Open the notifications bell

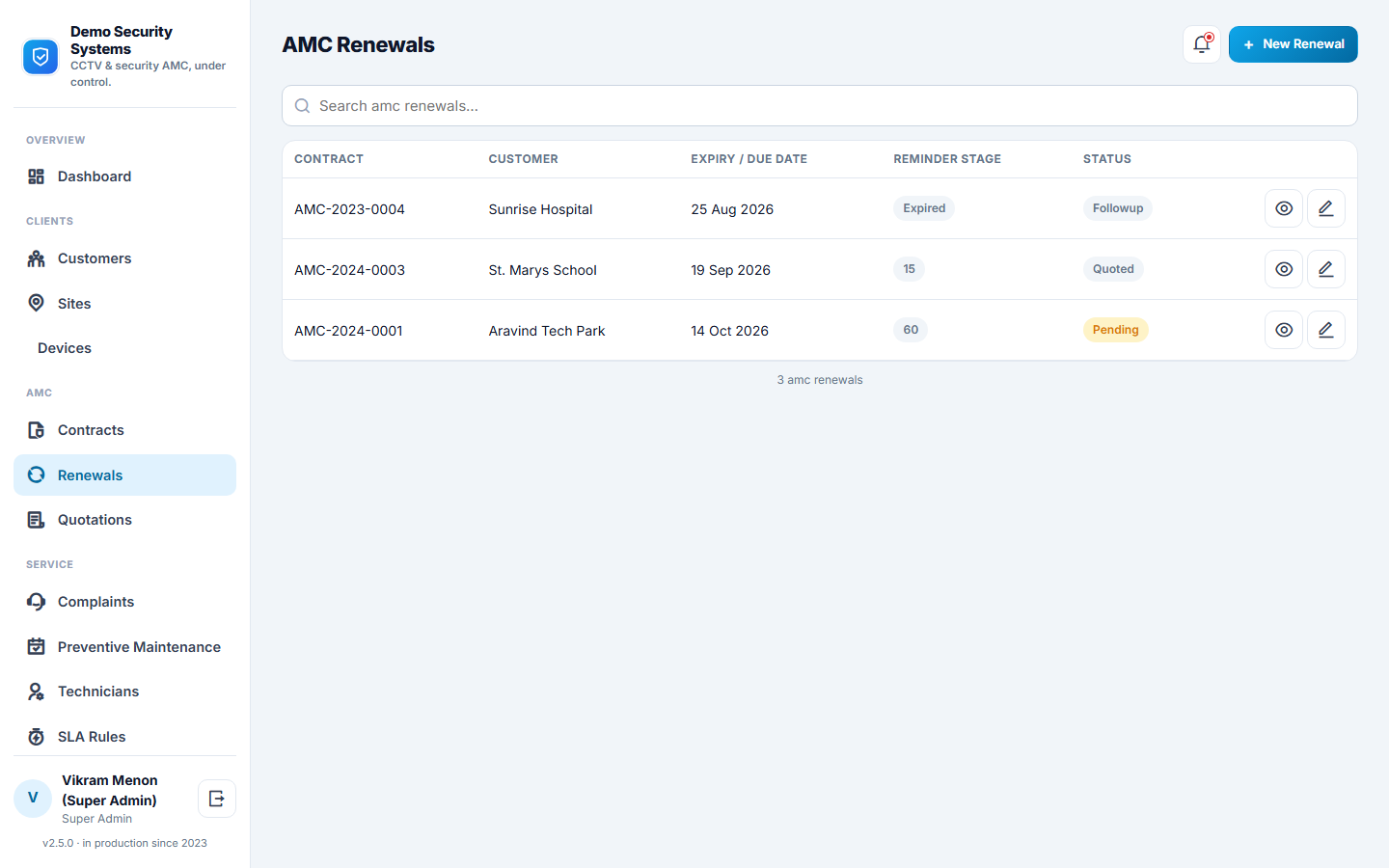click(x=1202, y=44)
